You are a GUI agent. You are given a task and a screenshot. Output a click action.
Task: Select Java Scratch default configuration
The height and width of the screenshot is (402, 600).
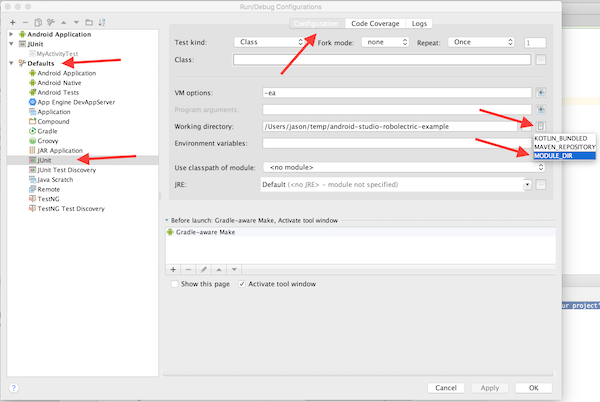click(55, 180)
